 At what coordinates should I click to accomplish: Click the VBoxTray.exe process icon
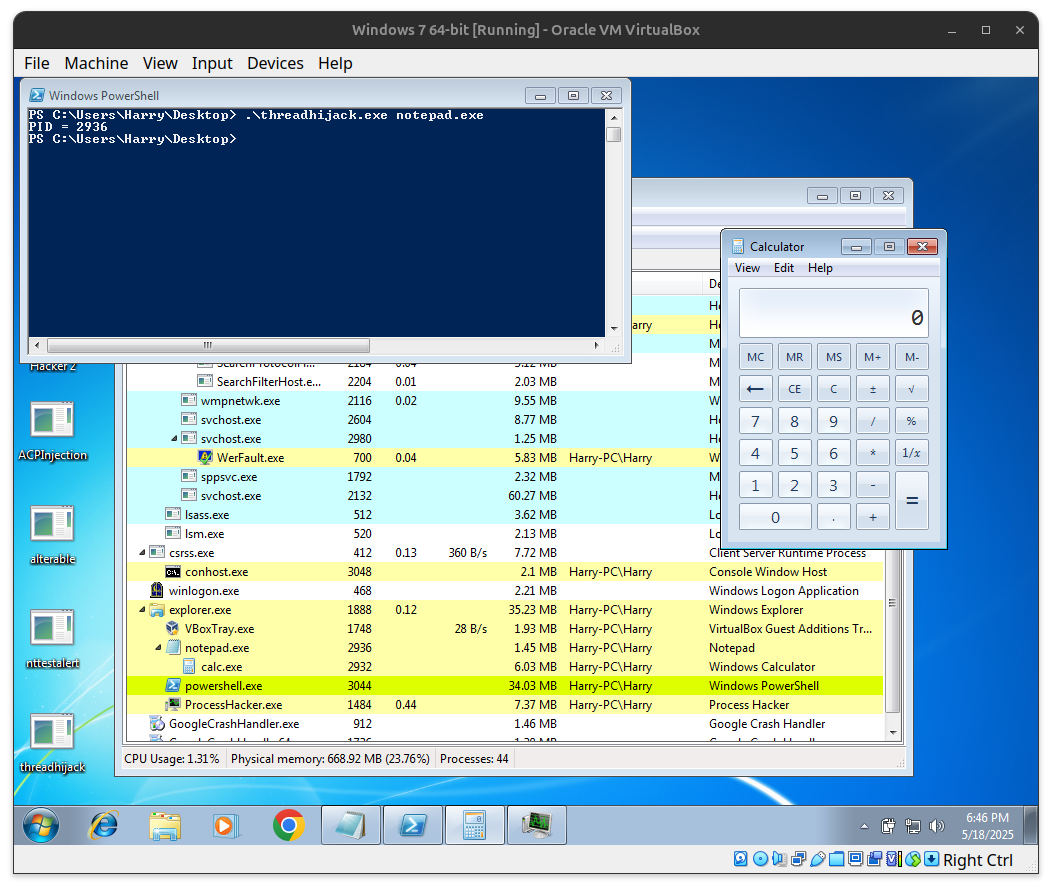[173, 628]
